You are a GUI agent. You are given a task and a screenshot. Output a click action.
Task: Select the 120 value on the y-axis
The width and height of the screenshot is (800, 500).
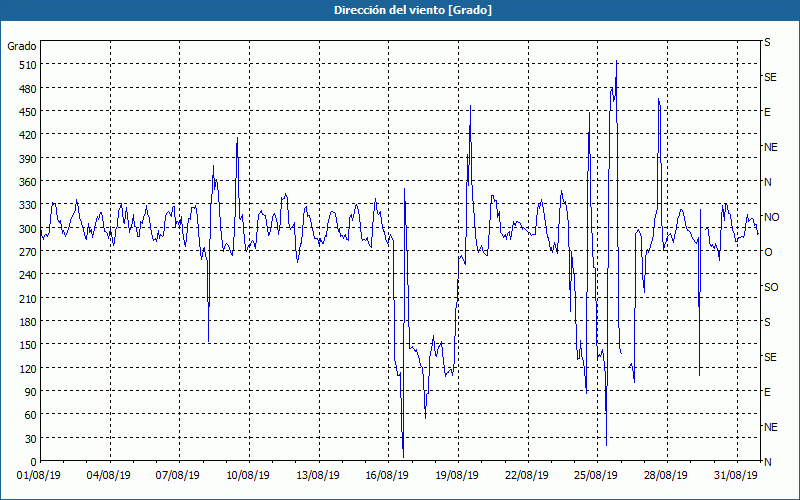coord(28,368)
